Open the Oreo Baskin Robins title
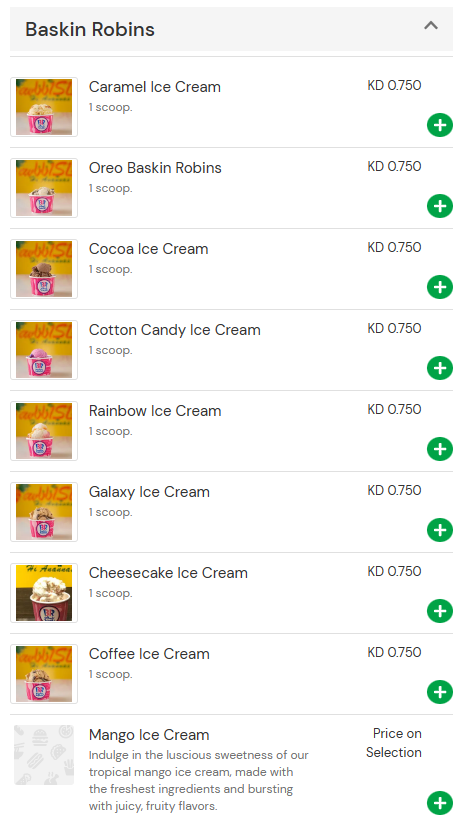Image resolution: width=460 pixels, height=828 pixels. tap(155, 168)
